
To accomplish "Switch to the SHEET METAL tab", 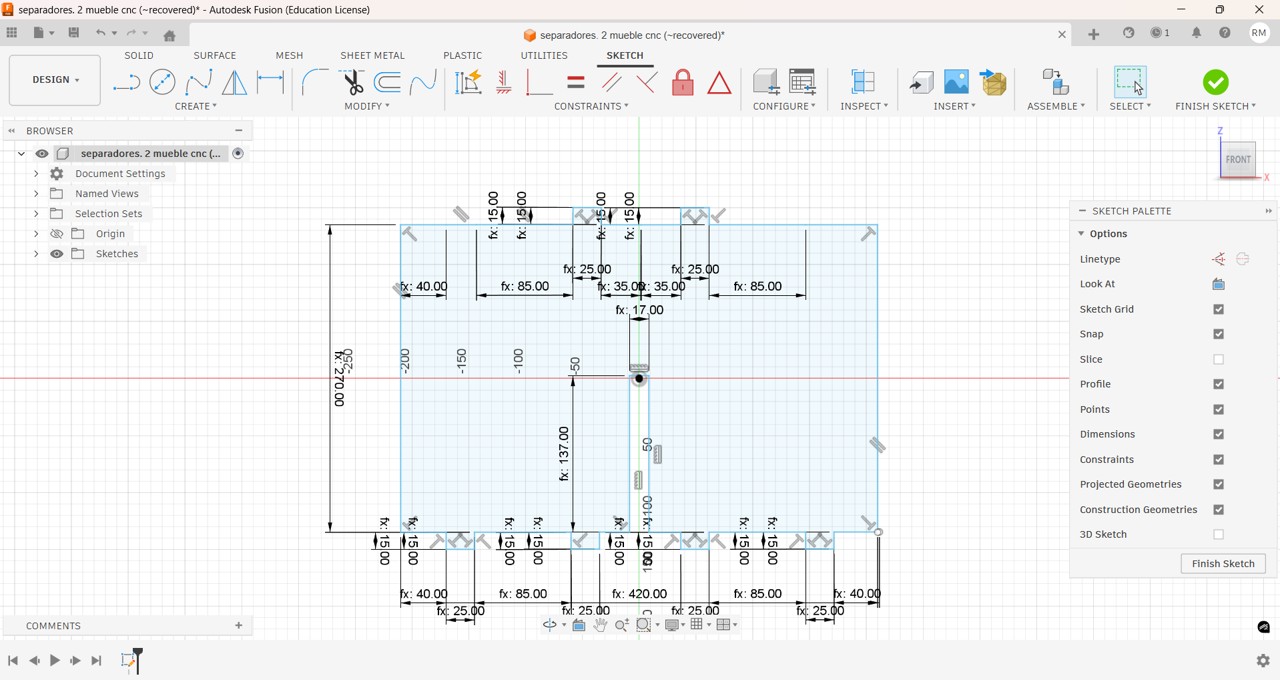I will click(372, 56).
